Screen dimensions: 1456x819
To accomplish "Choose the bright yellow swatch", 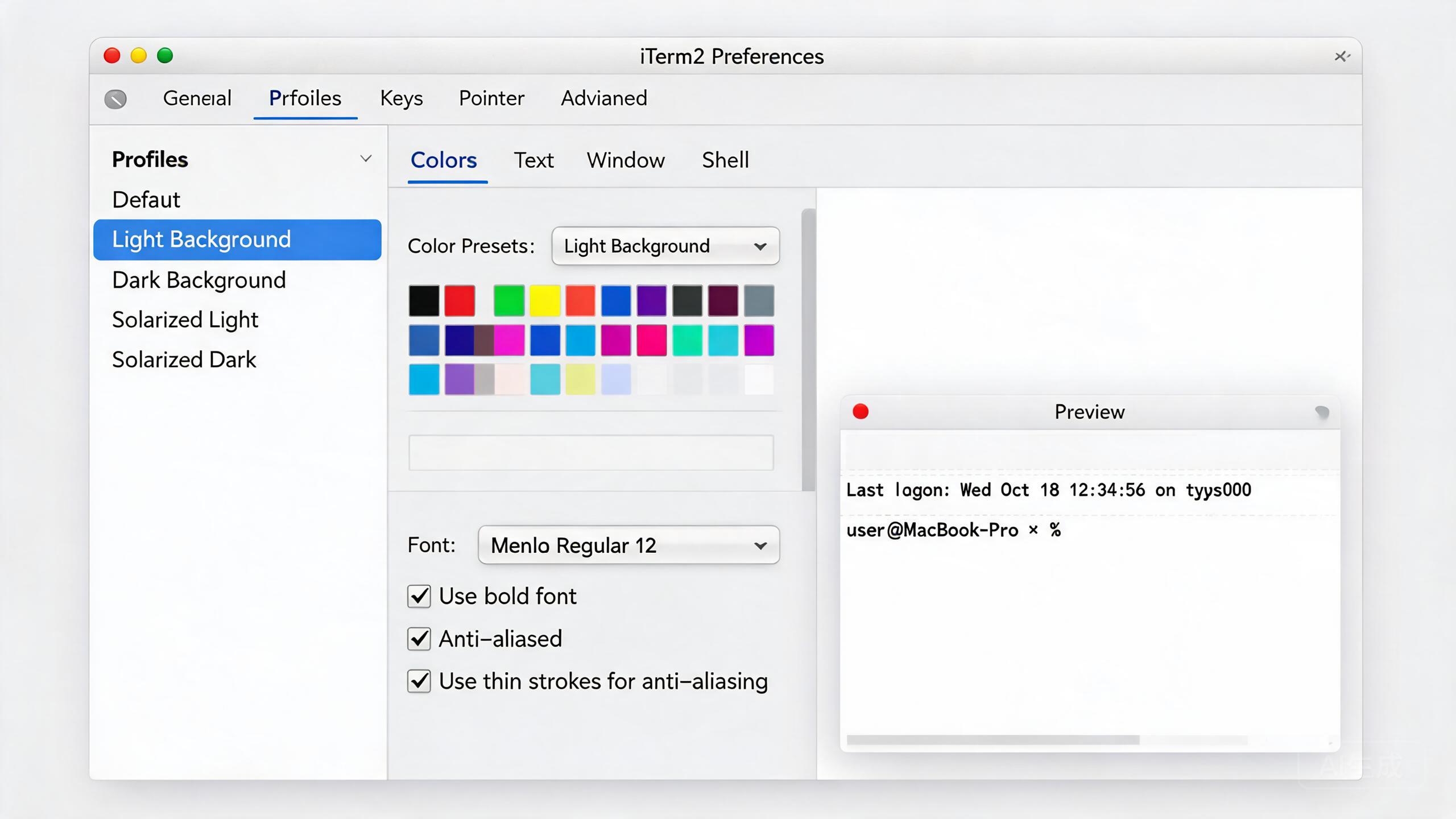I will [545, 300].
